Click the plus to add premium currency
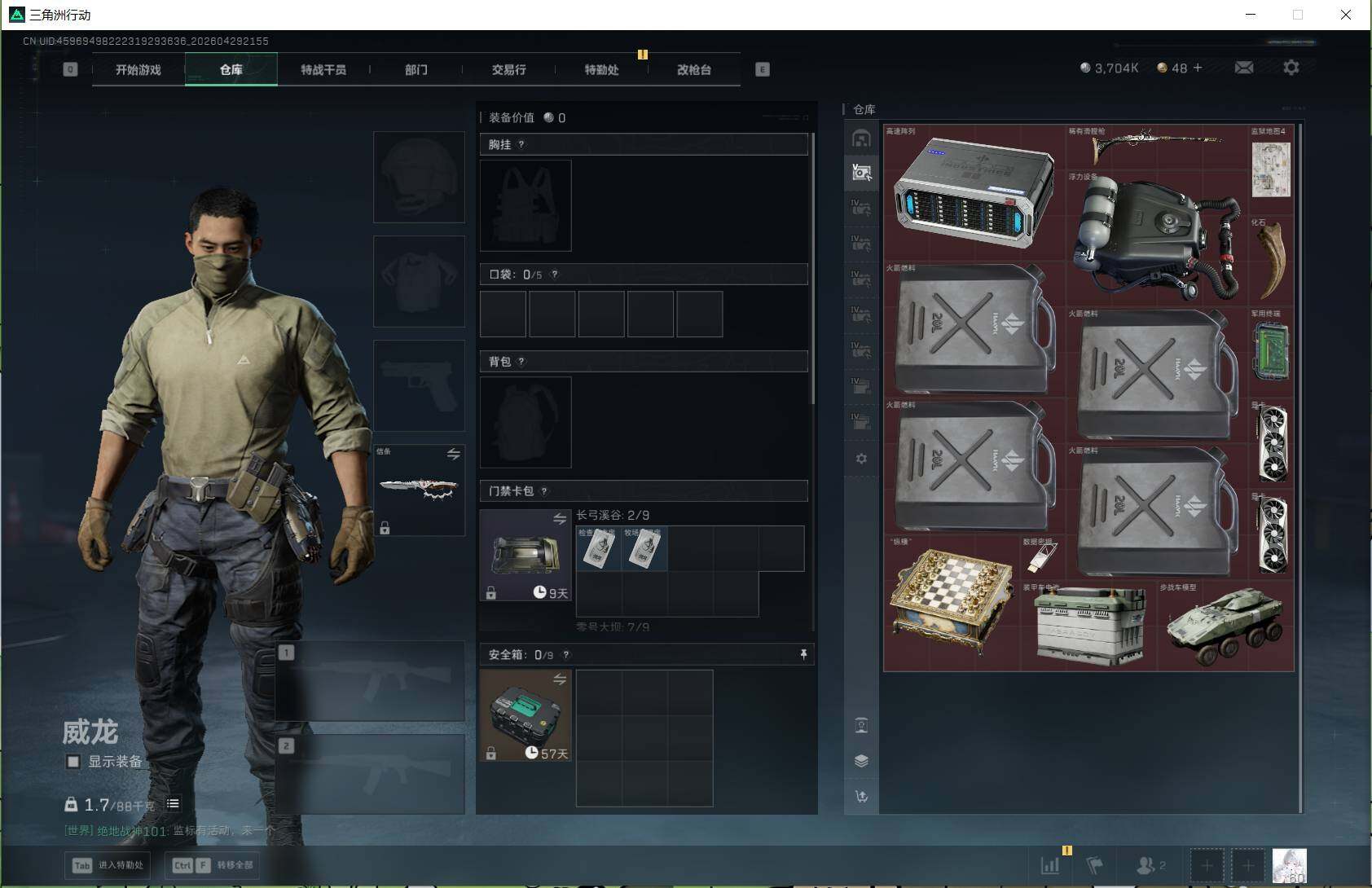Image resolution: width=1372 pixels, height=888 pixels. (x=1198, y=68)
